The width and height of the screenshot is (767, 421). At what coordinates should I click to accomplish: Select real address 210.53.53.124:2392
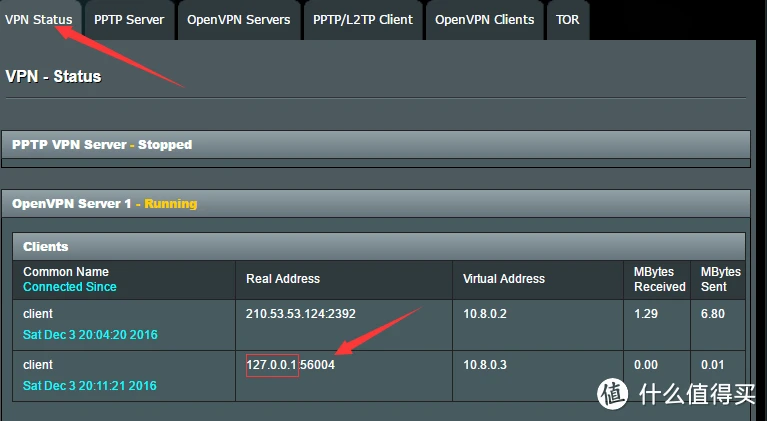coord(301,314)
